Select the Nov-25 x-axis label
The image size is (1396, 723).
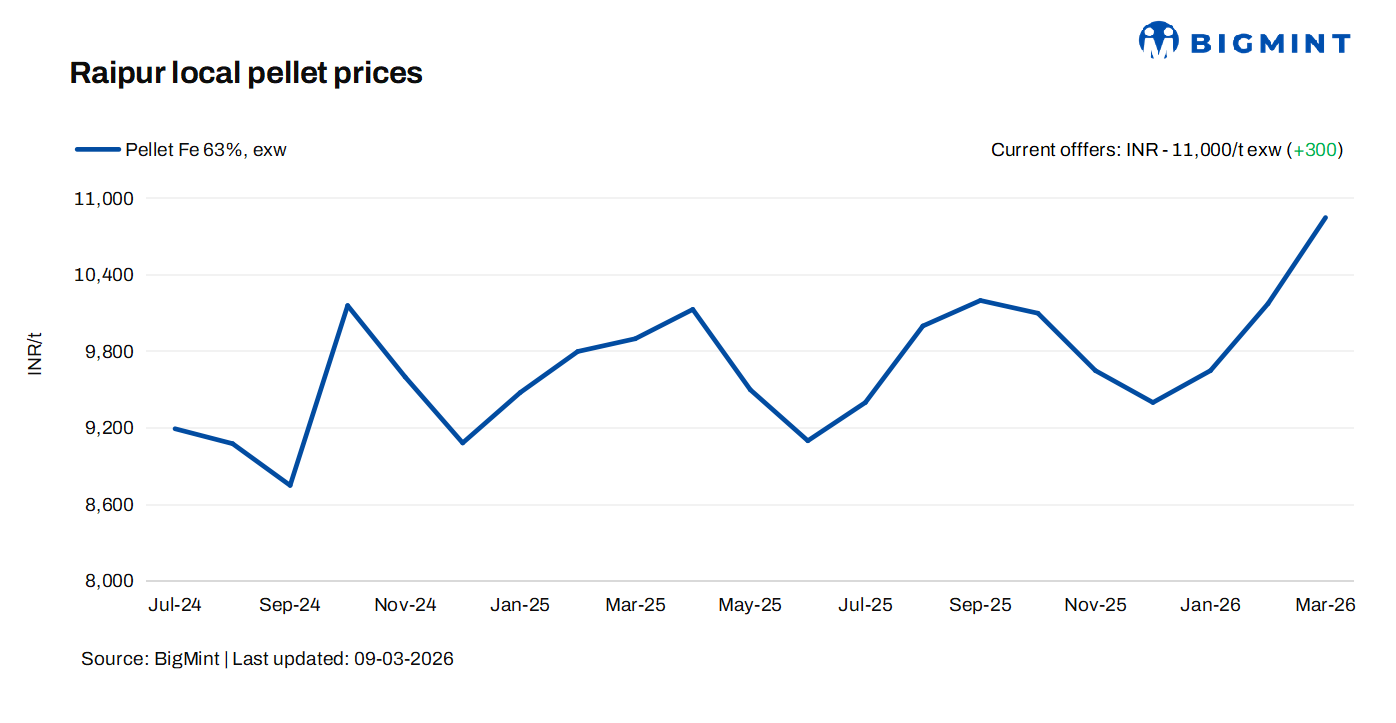click(1095, 605)
